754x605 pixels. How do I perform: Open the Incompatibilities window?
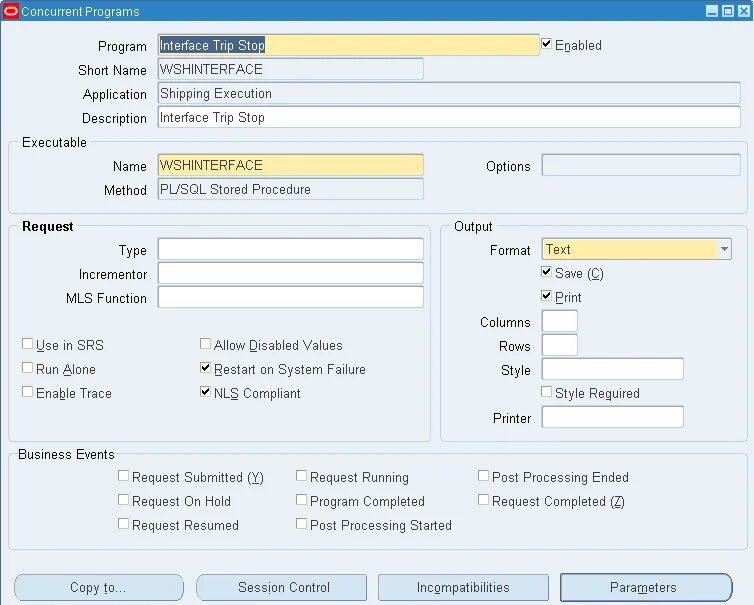tap(463, 587)
